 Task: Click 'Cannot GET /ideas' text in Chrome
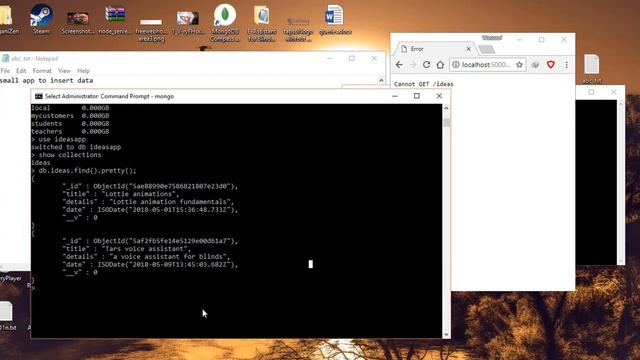pos(424,84)
